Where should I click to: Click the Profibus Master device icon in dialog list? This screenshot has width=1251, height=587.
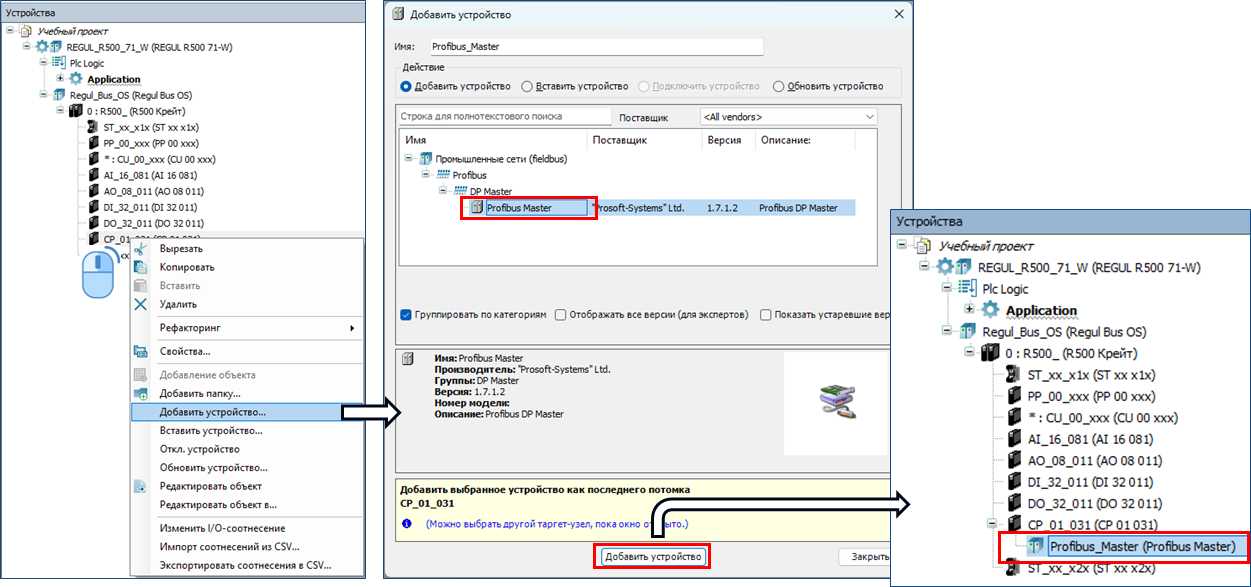point(476,208)
